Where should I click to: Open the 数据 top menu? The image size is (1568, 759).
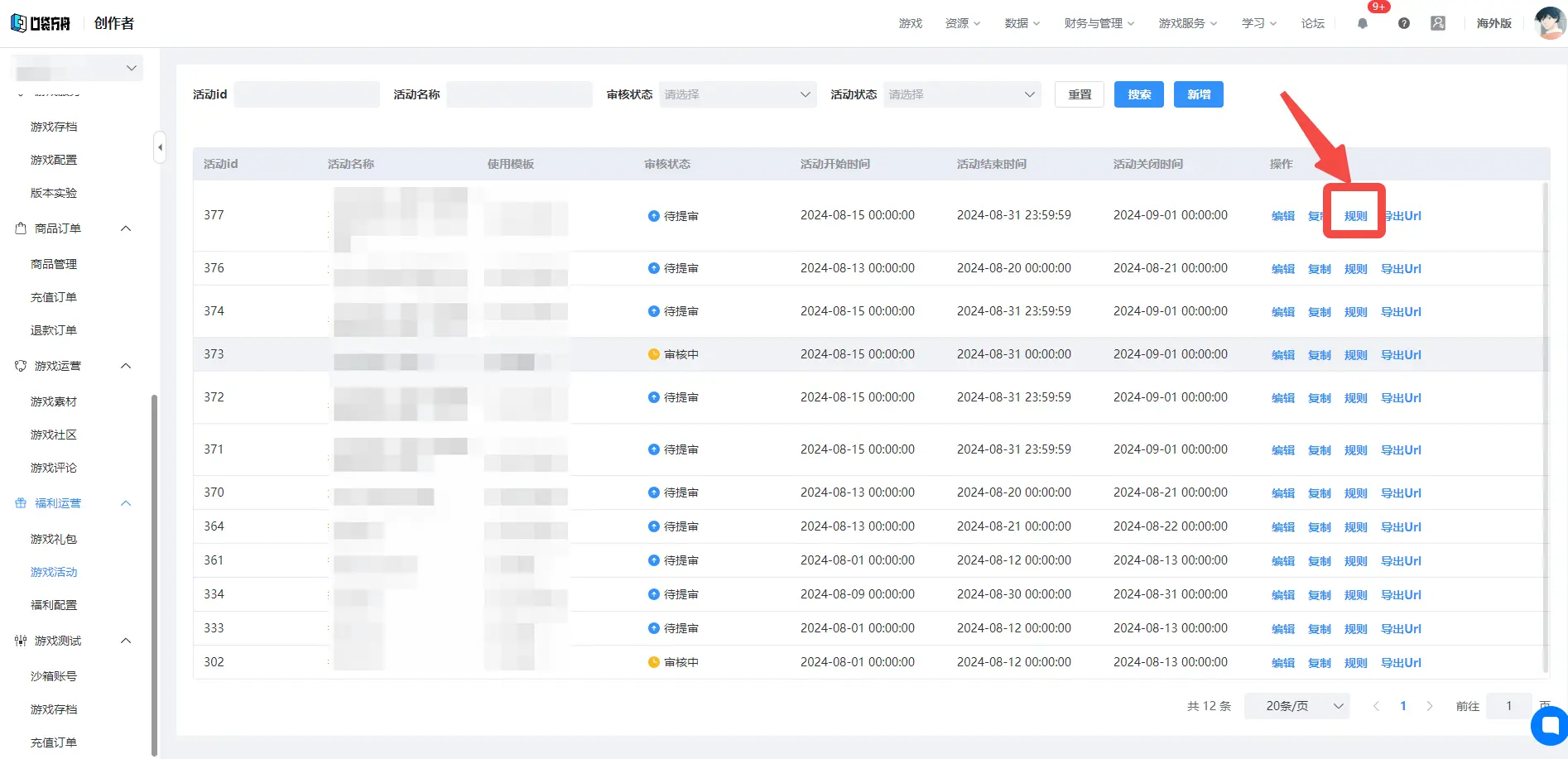pyautogui.click(x=1022, y=23)
